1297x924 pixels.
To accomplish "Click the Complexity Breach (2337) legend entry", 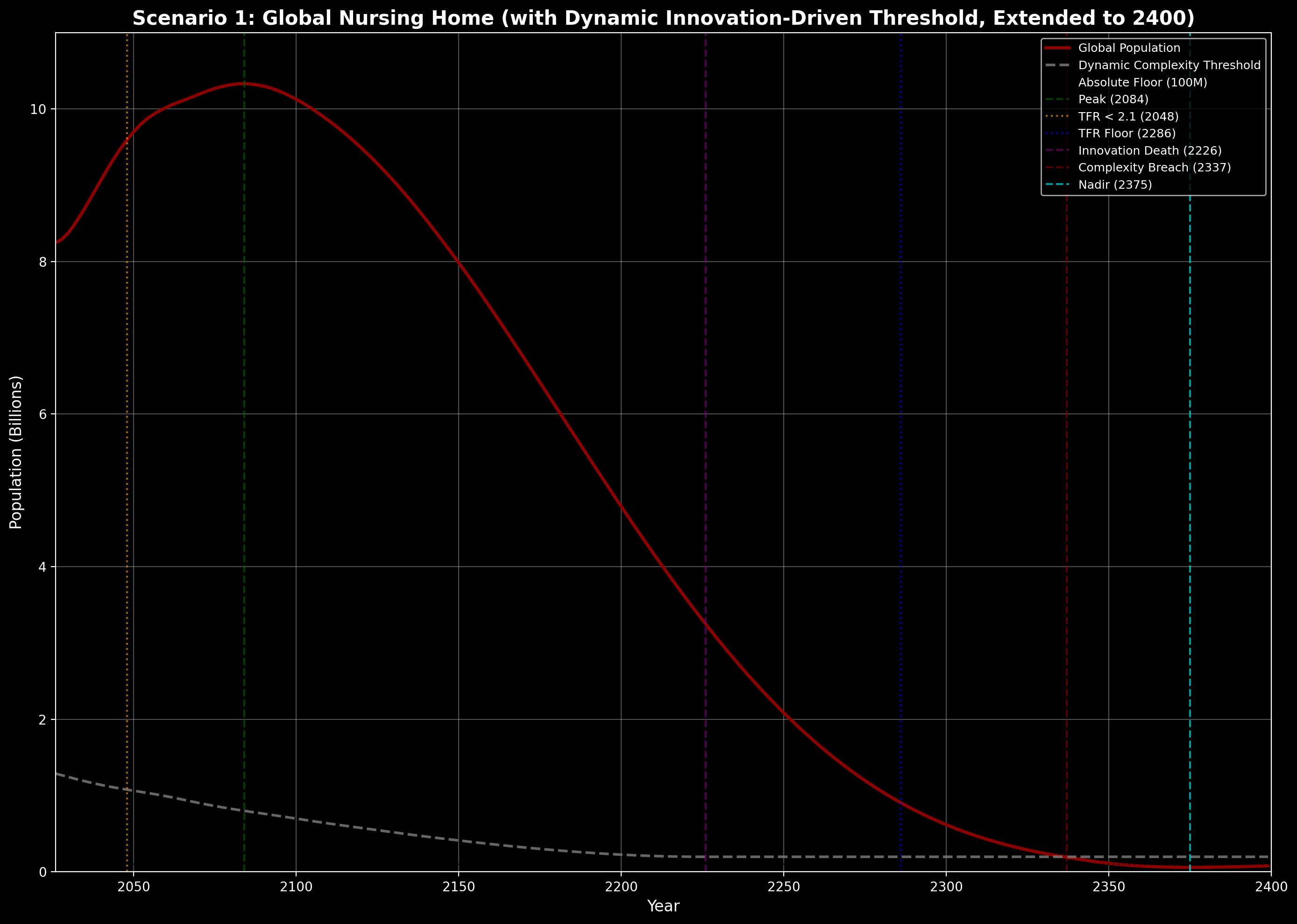I will 1154,168.
